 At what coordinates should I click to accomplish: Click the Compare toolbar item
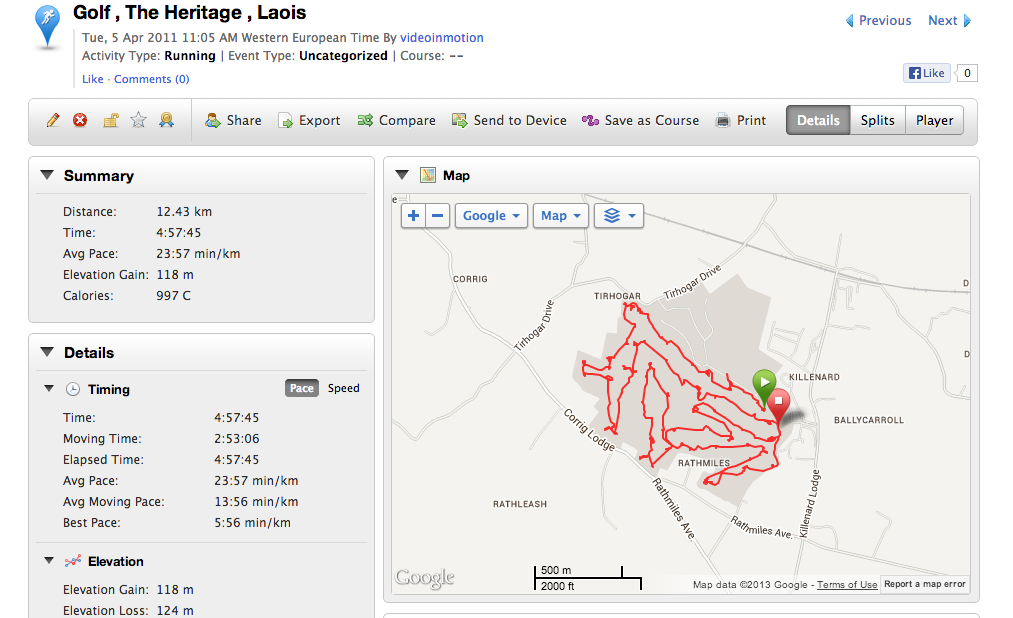397,120
